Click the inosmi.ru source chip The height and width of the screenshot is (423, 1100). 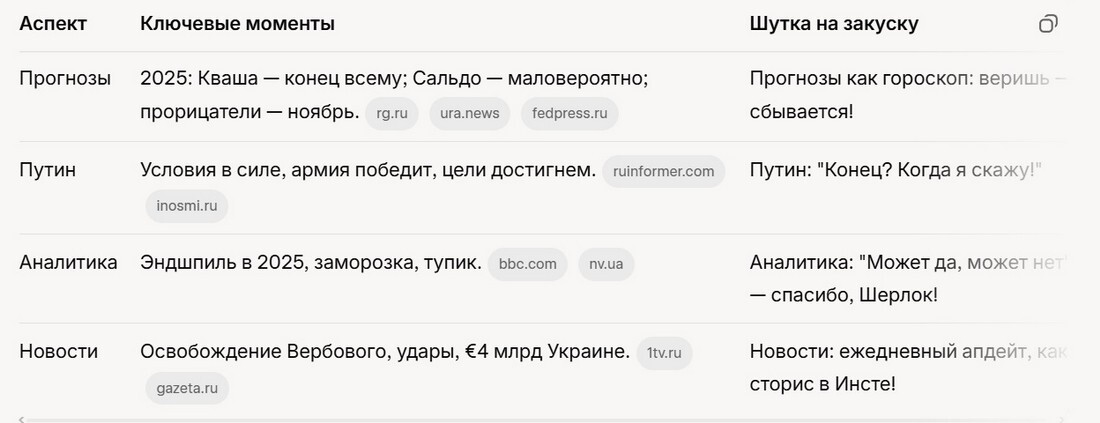(186, 207)
